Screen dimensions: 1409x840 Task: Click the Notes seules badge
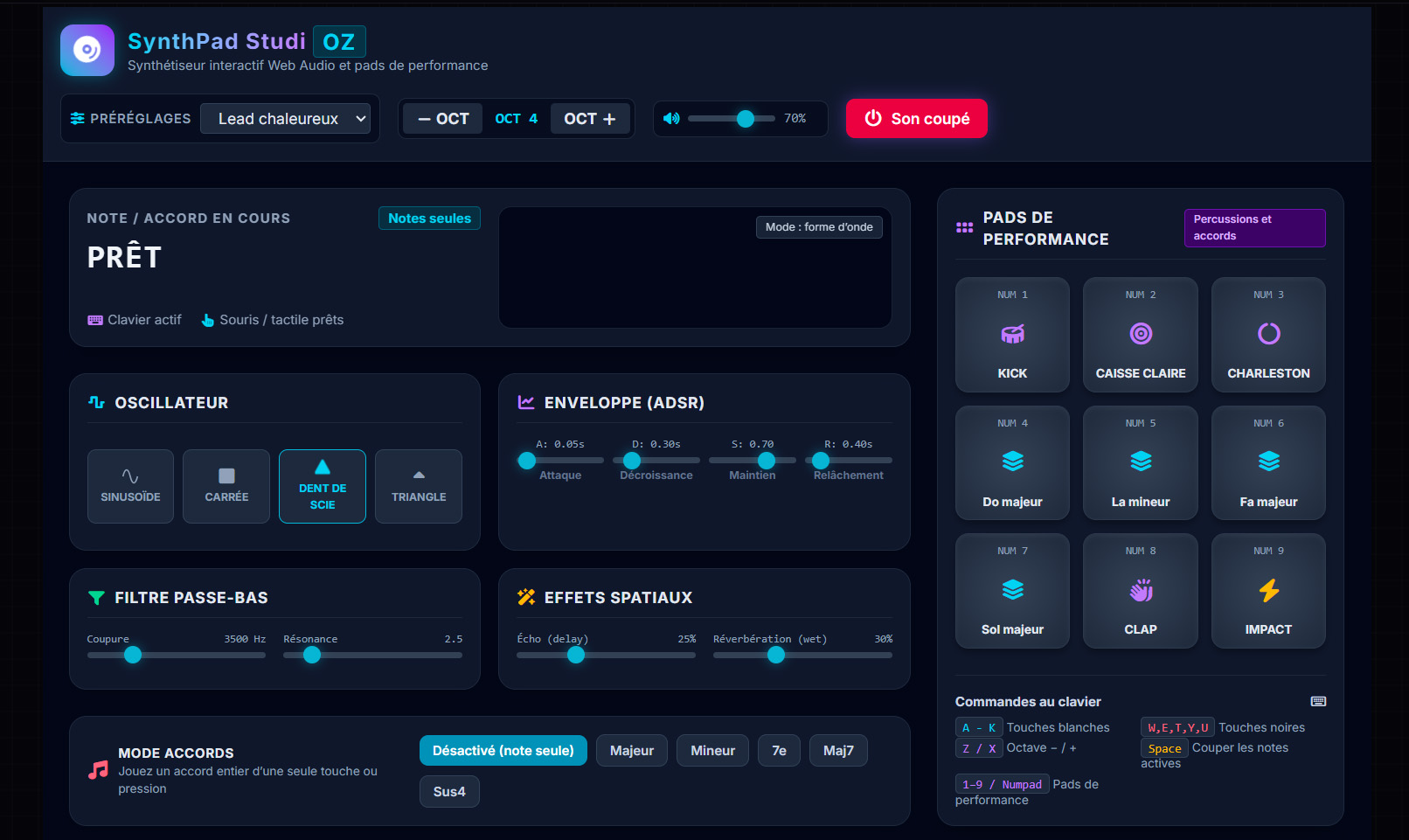(429, 219)
